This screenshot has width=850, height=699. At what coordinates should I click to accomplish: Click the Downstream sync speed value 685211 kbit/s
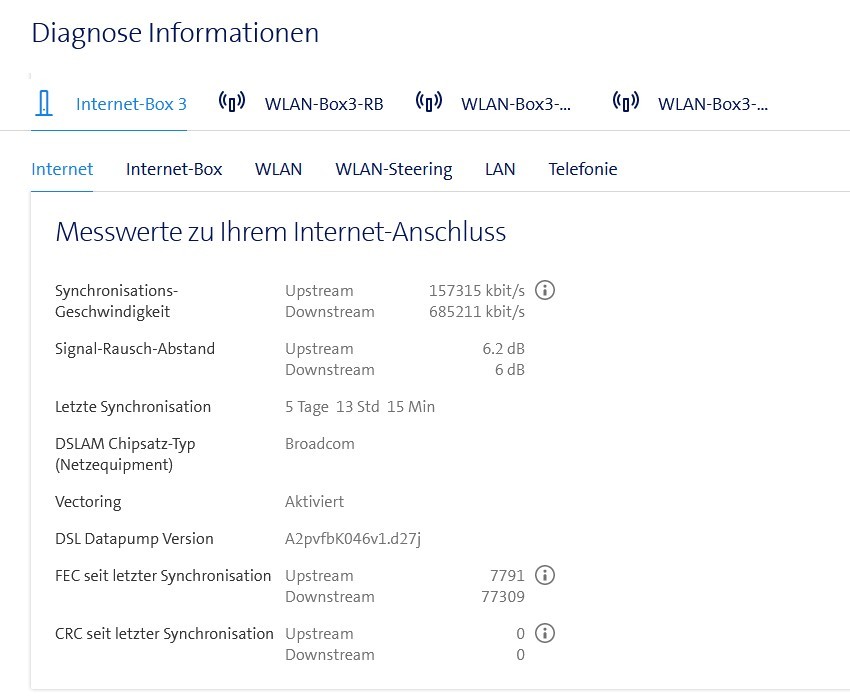click(x=476, y=312)
